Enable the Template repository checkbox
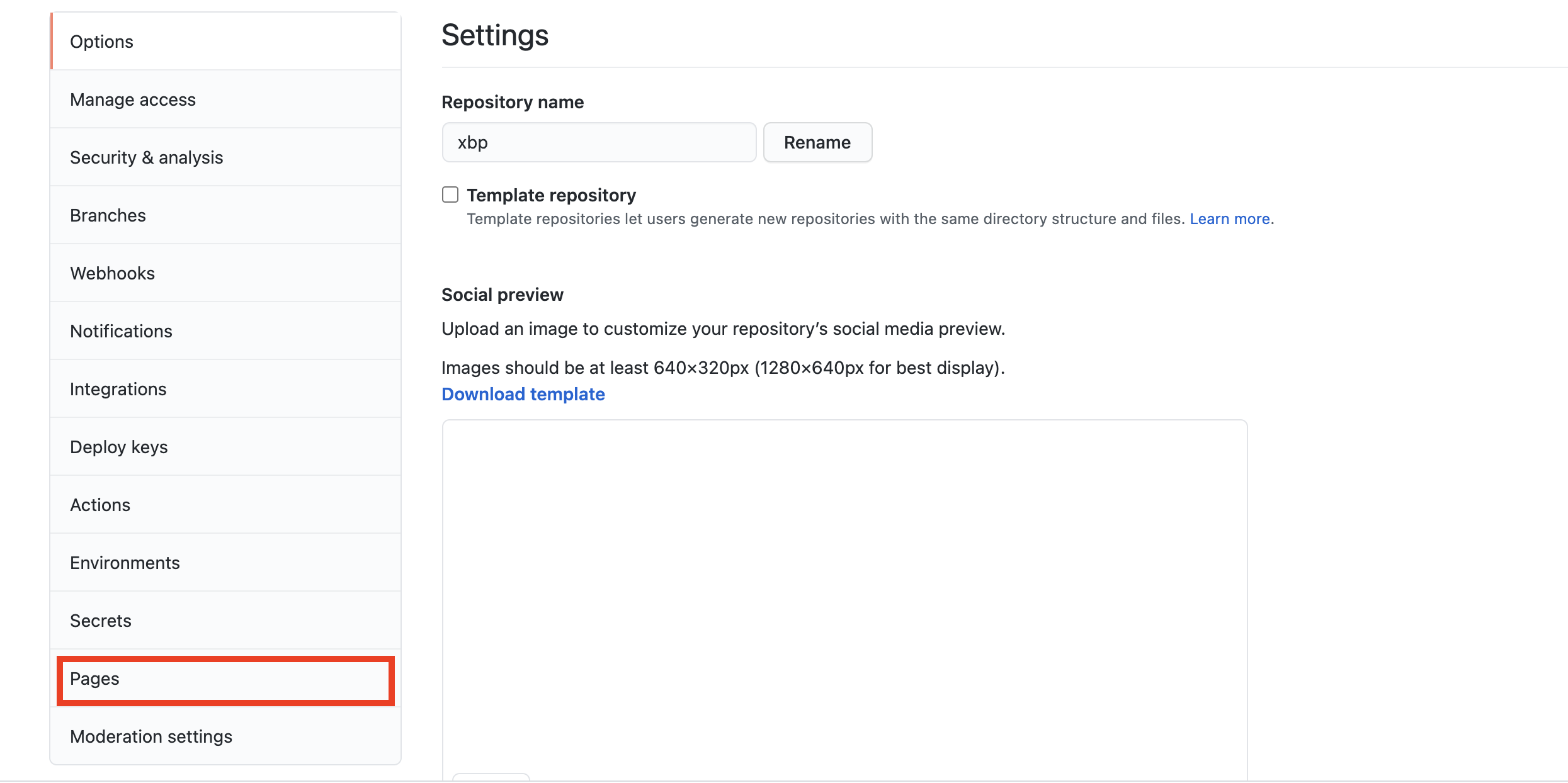 (450, 194)
